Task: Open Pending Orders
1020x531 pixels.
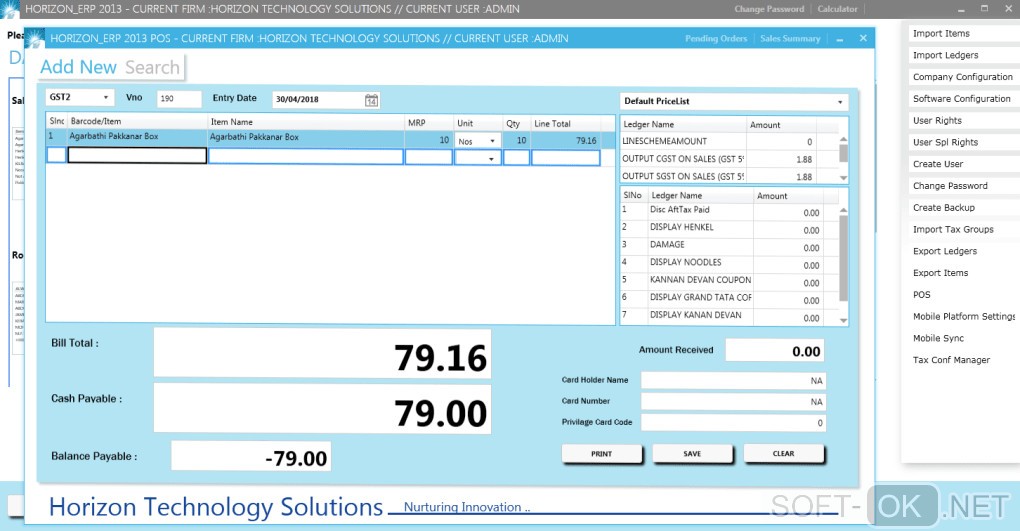Action: [x=716, y=38]
